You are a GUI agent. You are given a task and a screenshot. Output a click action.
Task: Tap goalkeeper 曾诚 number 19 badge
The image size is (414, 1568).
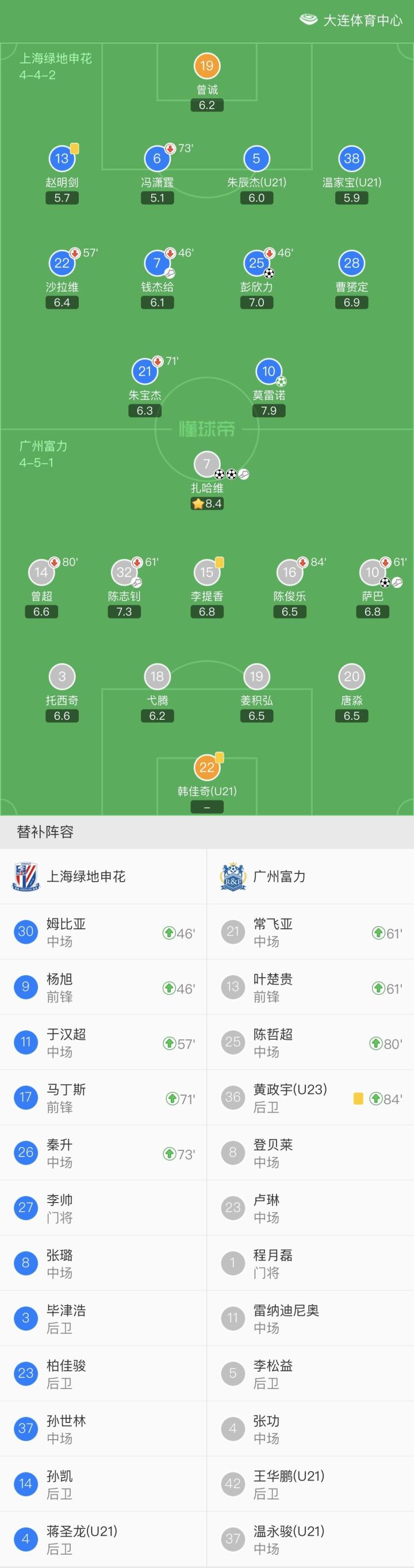(206, 66)
